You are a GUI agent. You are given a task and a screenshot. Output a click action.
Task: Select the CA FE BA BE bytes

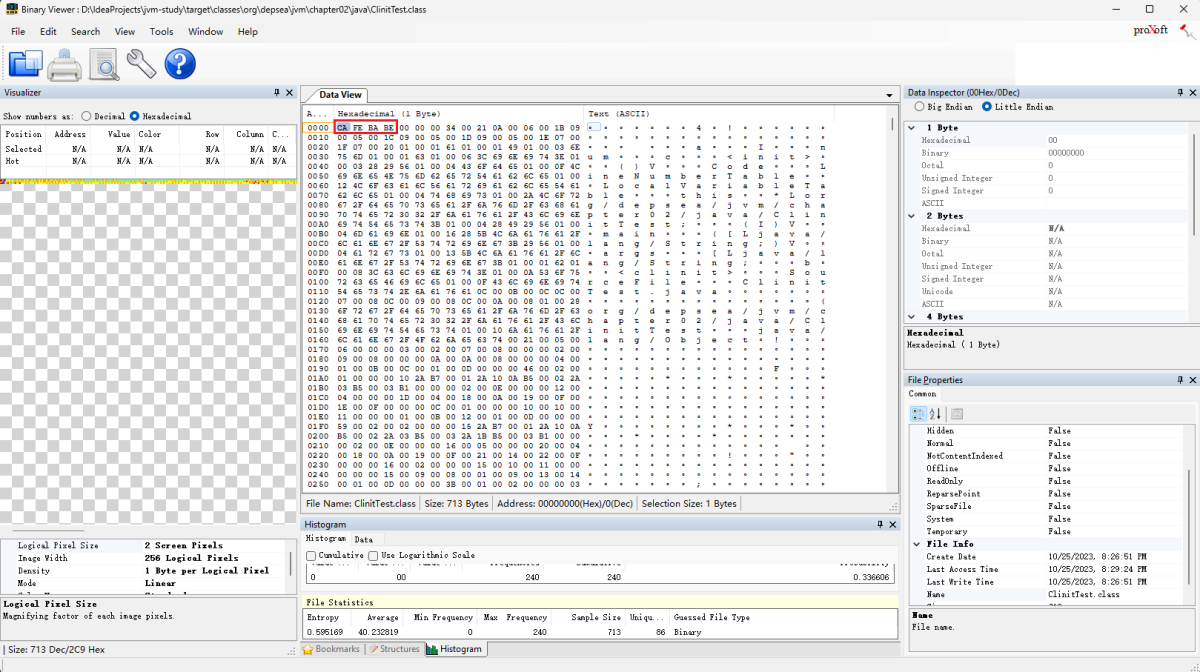[366, 128]
